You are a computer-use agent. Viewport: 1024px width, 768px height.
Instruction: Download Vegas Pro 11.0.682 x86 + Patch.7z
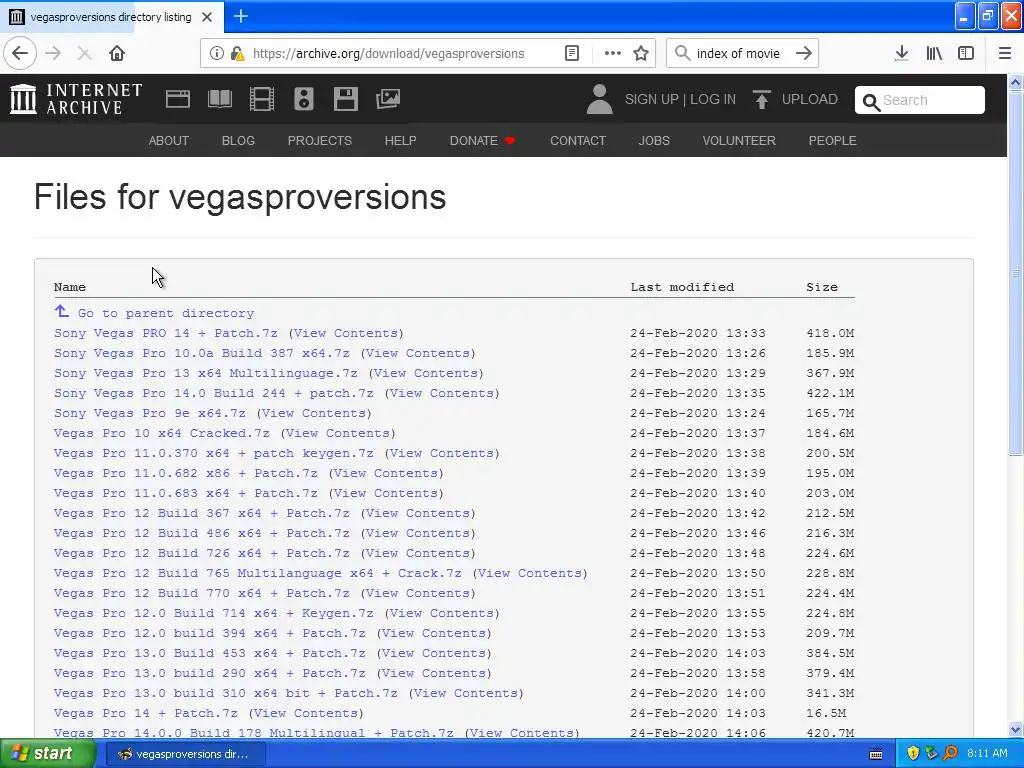click(x=185, y=473)
